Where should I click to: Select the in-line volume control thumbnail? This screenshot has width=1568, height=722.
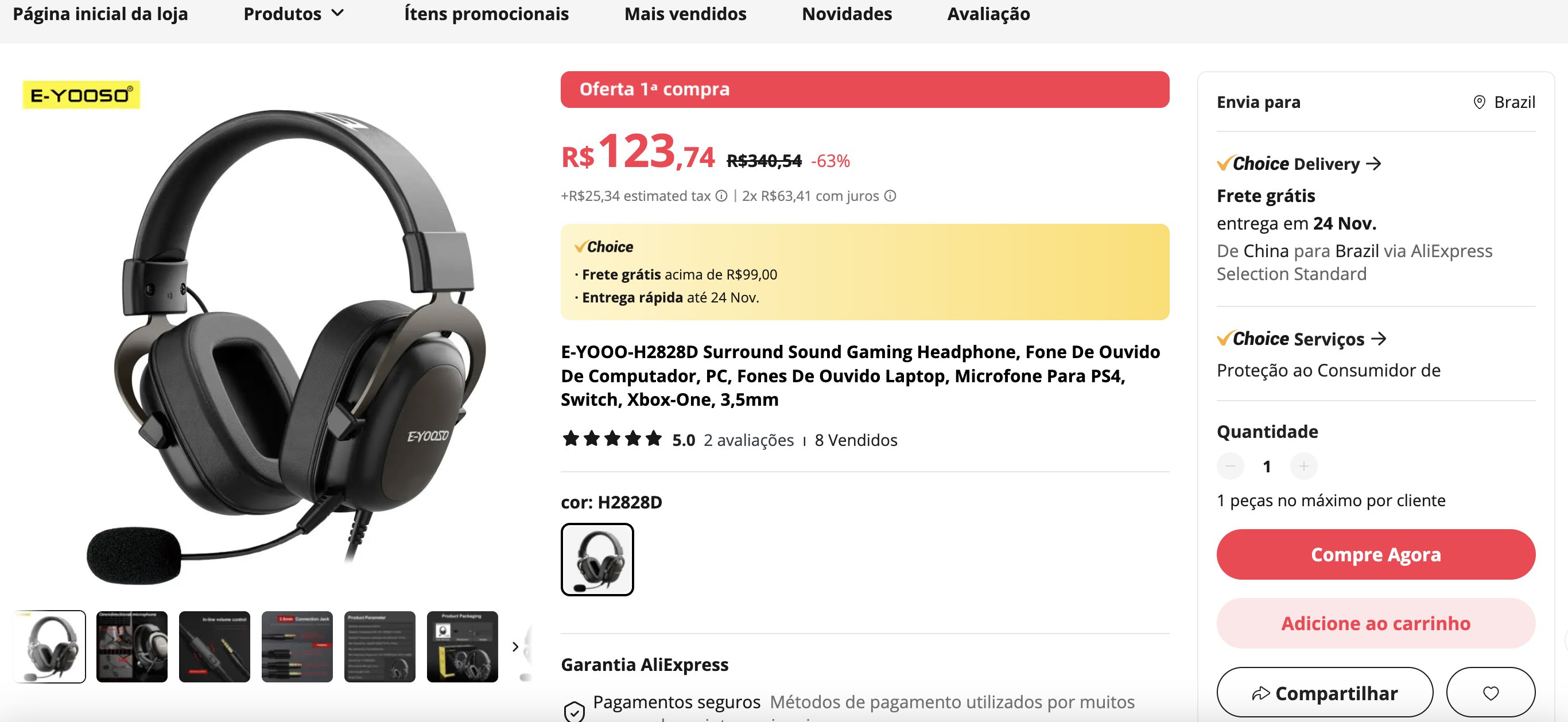[x=214, y=646]
